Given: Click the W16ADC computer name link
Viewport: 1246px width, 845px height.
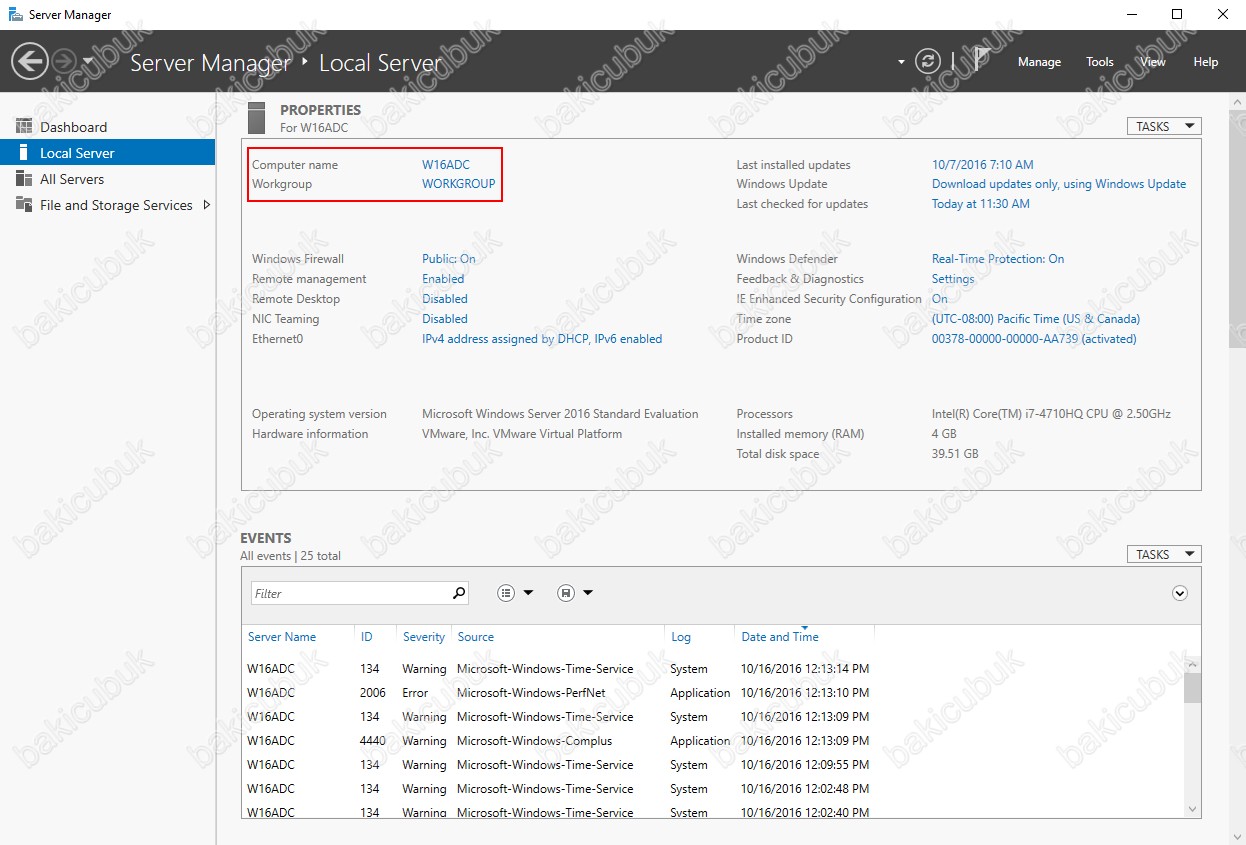Looking at the screenshot, I should tap(445, 165).
